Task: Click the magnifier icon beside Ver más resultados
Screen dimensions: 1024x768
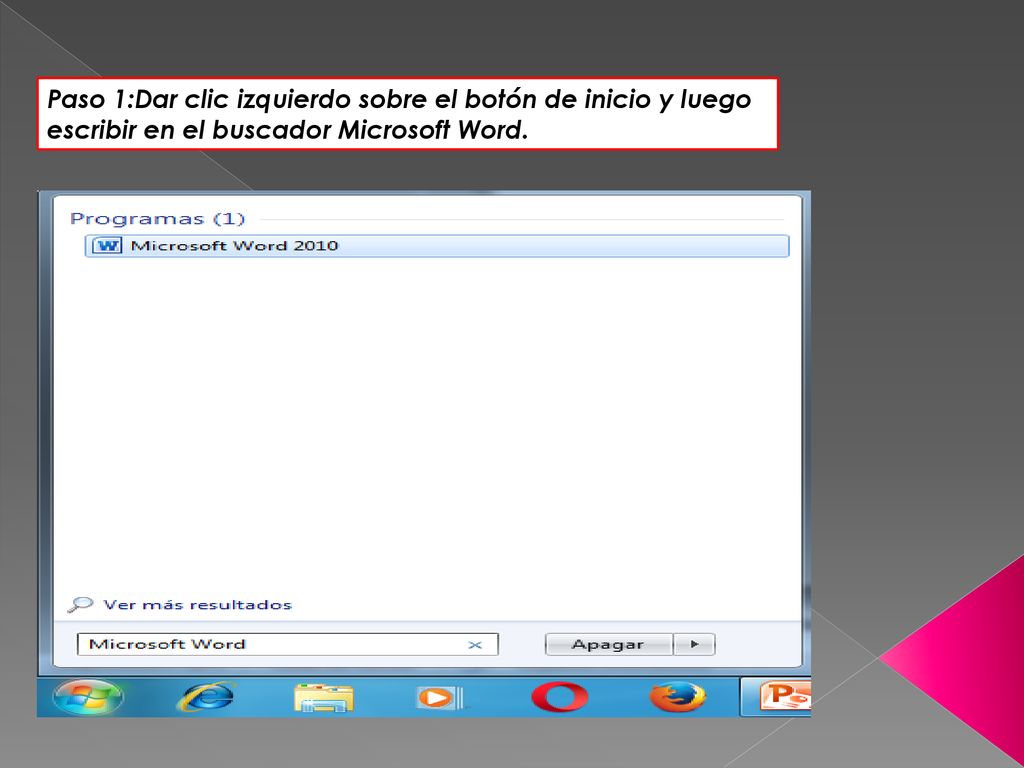Action: (x=80, y=605)
